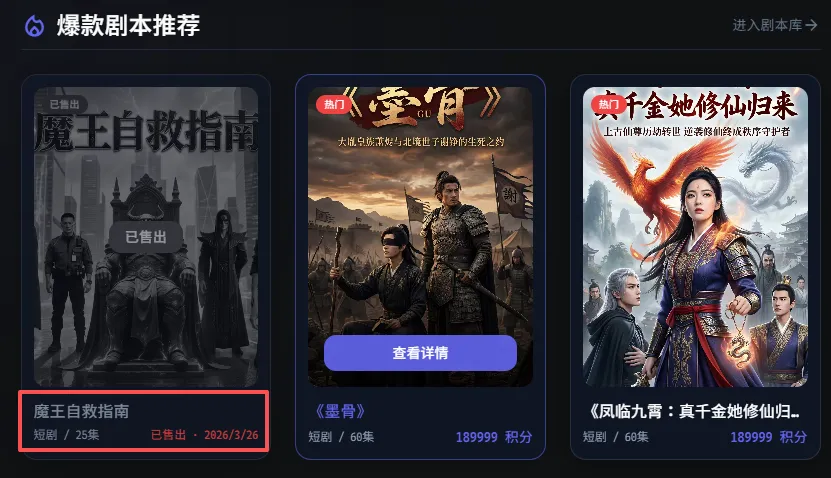Click the 热门 badge on the 墨骨 poster
The height and width of the screenshot is (478, 831).
pos(334,104)
